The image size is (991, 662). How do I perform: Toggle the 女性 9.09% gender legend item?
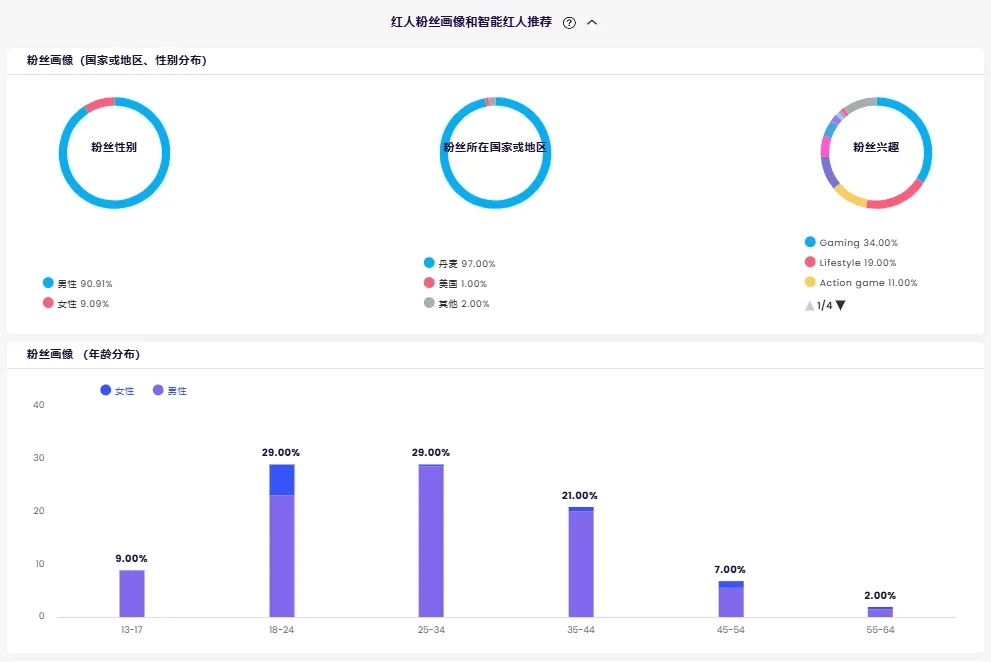click(76, 303)
